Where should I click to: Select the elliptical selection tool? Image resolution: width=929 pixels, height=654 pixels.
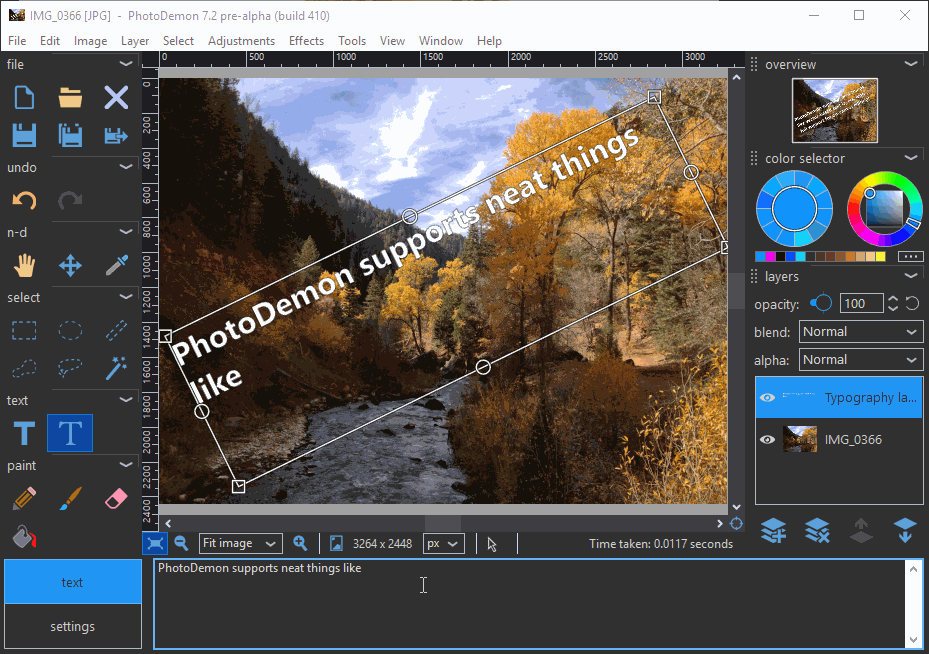70,331
